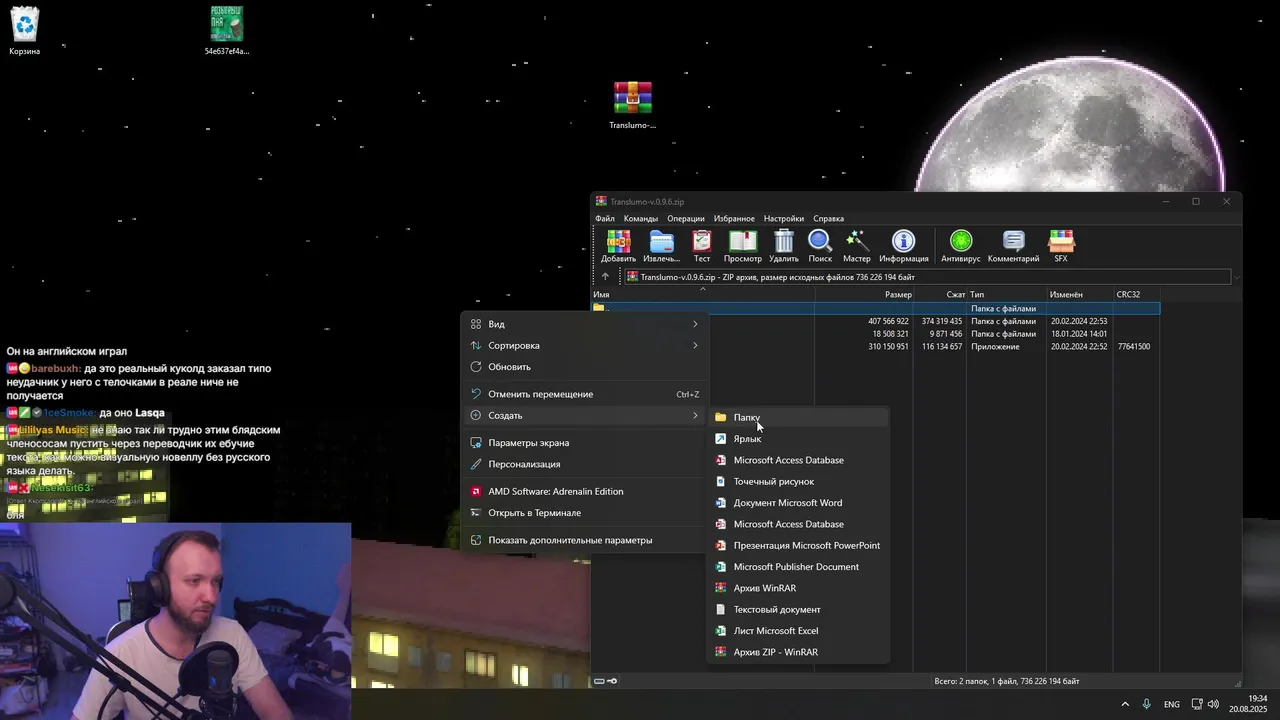The height and width of the screenshot is (720, 1280).
Task: Click the CRC32 value 77641500
Action: click(x=1134, y=347)
